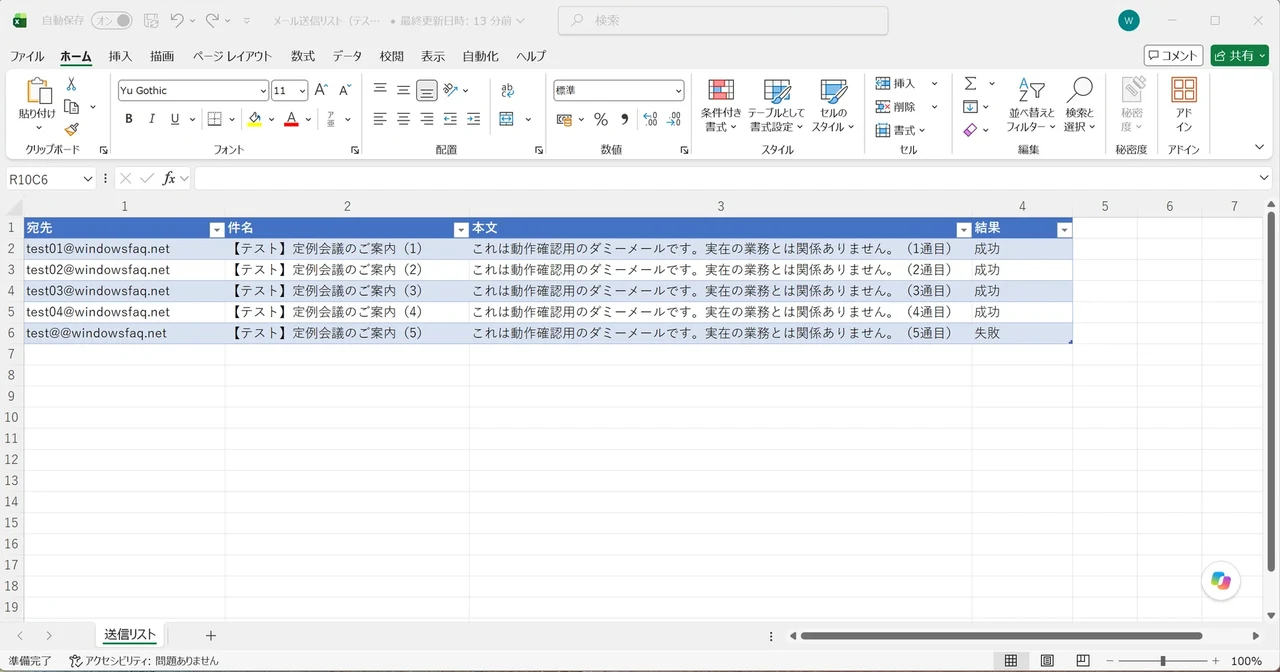
Task: Open the font size 11 dropdown
Action: 303,91
